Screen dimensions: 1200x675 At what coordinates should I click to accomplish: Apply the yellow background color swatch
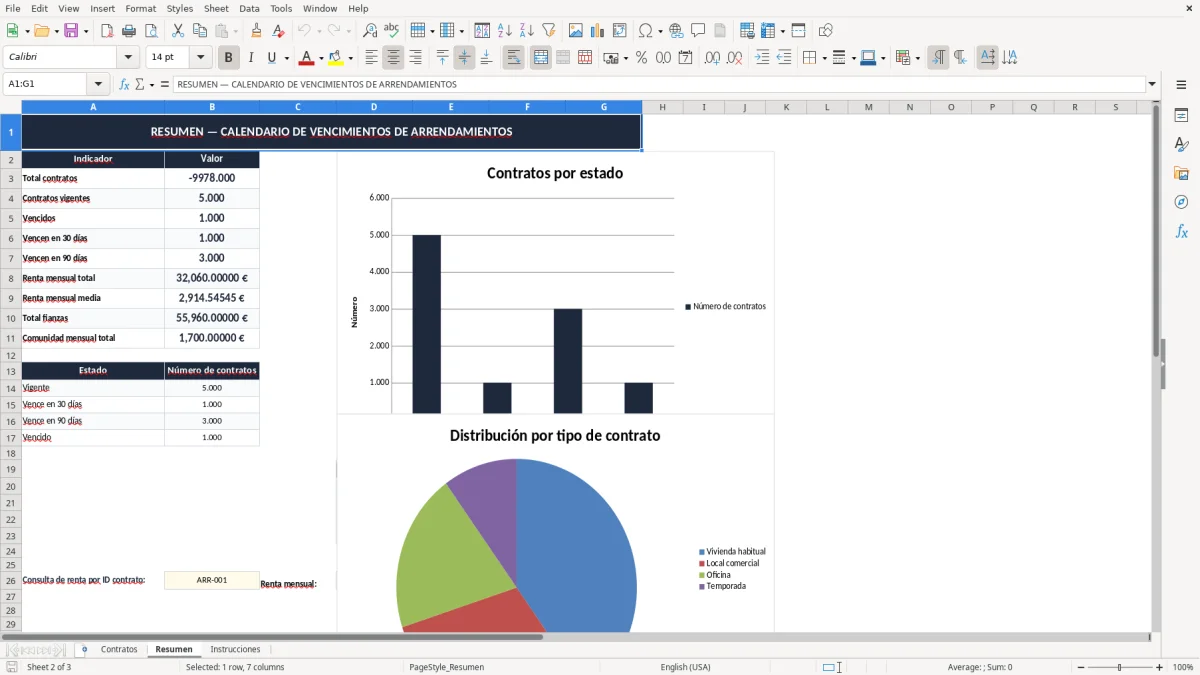tap(336, 58)
